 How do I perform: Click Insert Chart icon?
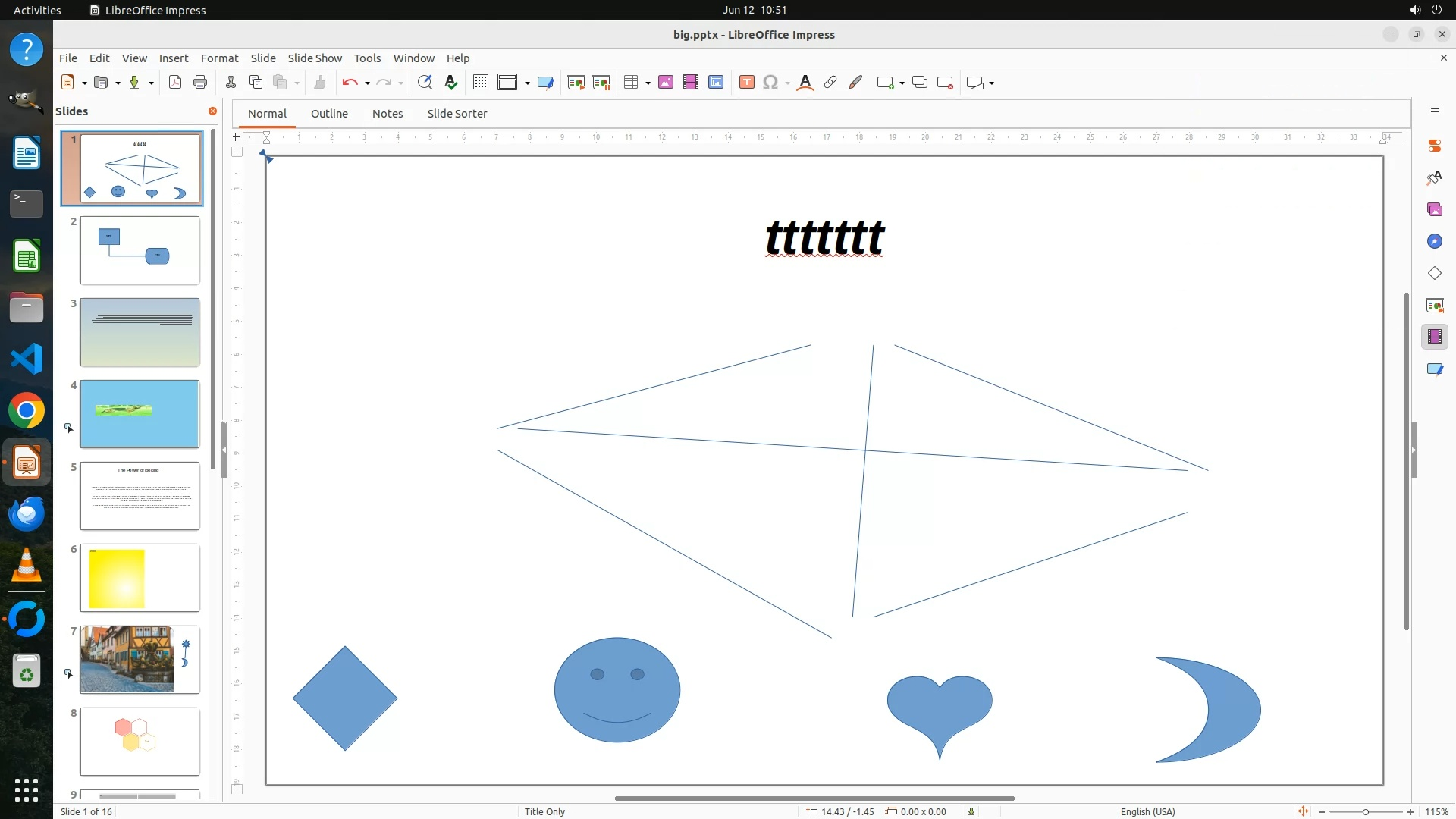[x=716, y=83]
